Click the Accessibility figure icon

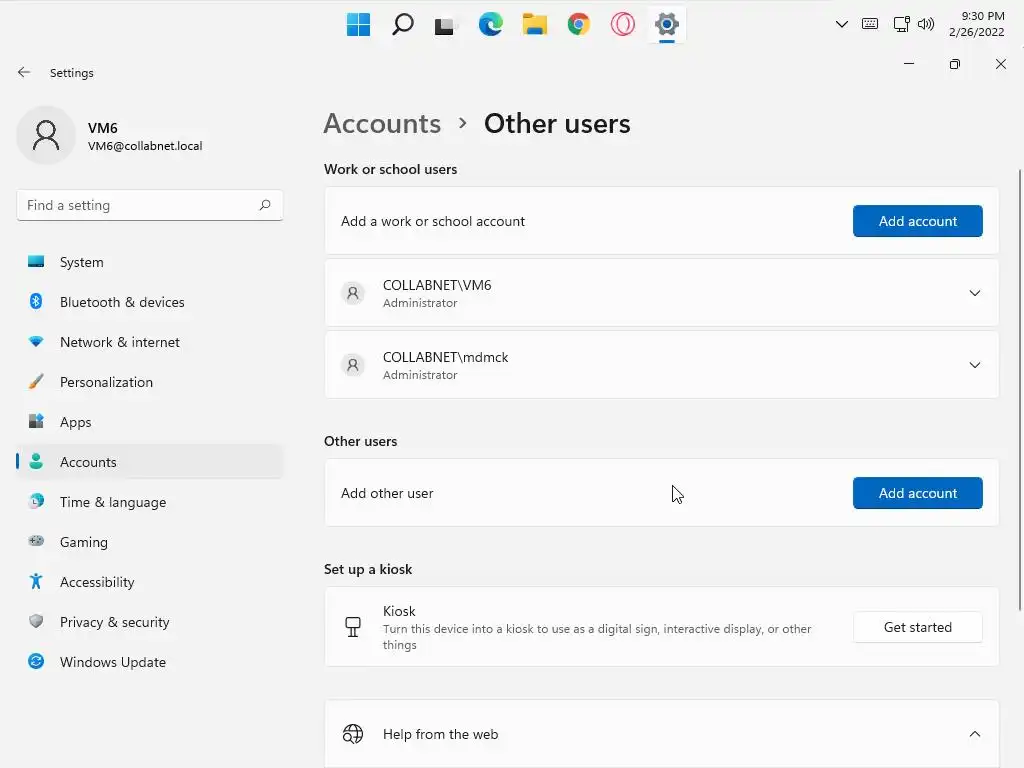[x=36, y=582]
